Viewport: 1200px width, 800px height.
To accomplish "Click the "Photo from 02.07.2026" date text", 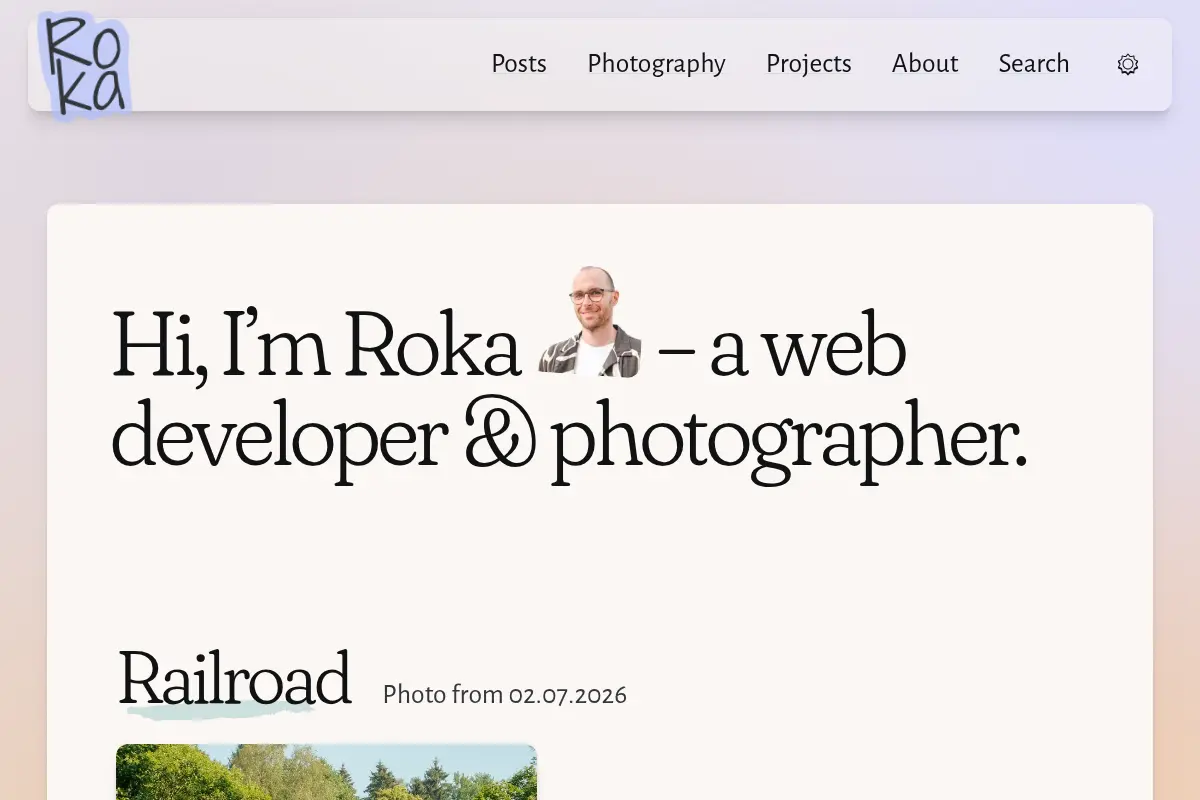I will pyautogui.click(x=505, y=694).
